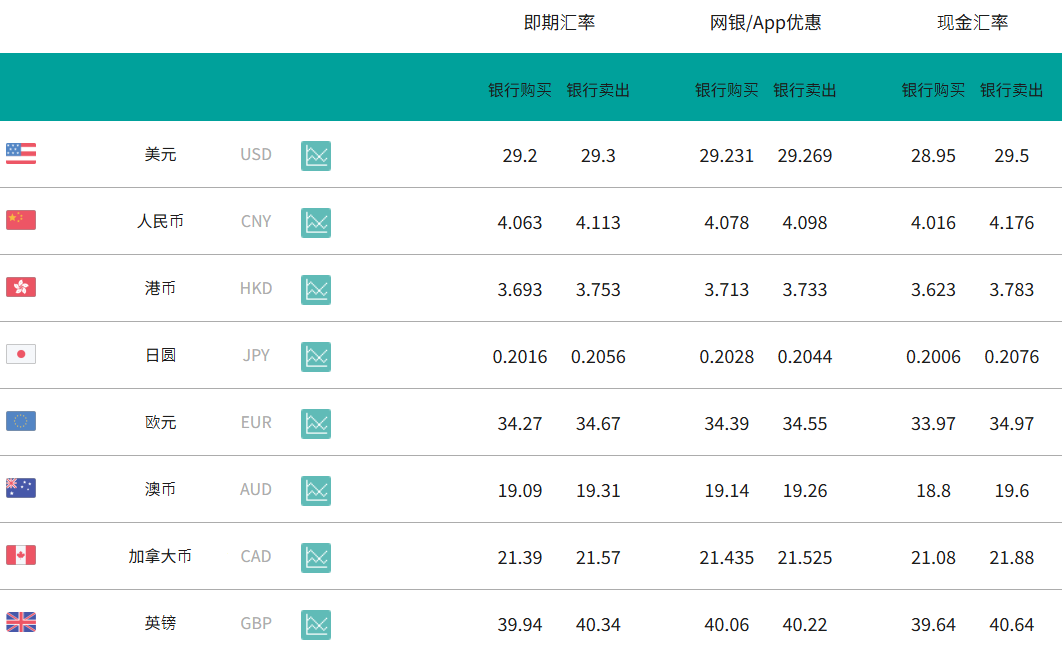Click the CAD currency code
The height and width of the screenshot is (653, 1062).
(256, 556)
